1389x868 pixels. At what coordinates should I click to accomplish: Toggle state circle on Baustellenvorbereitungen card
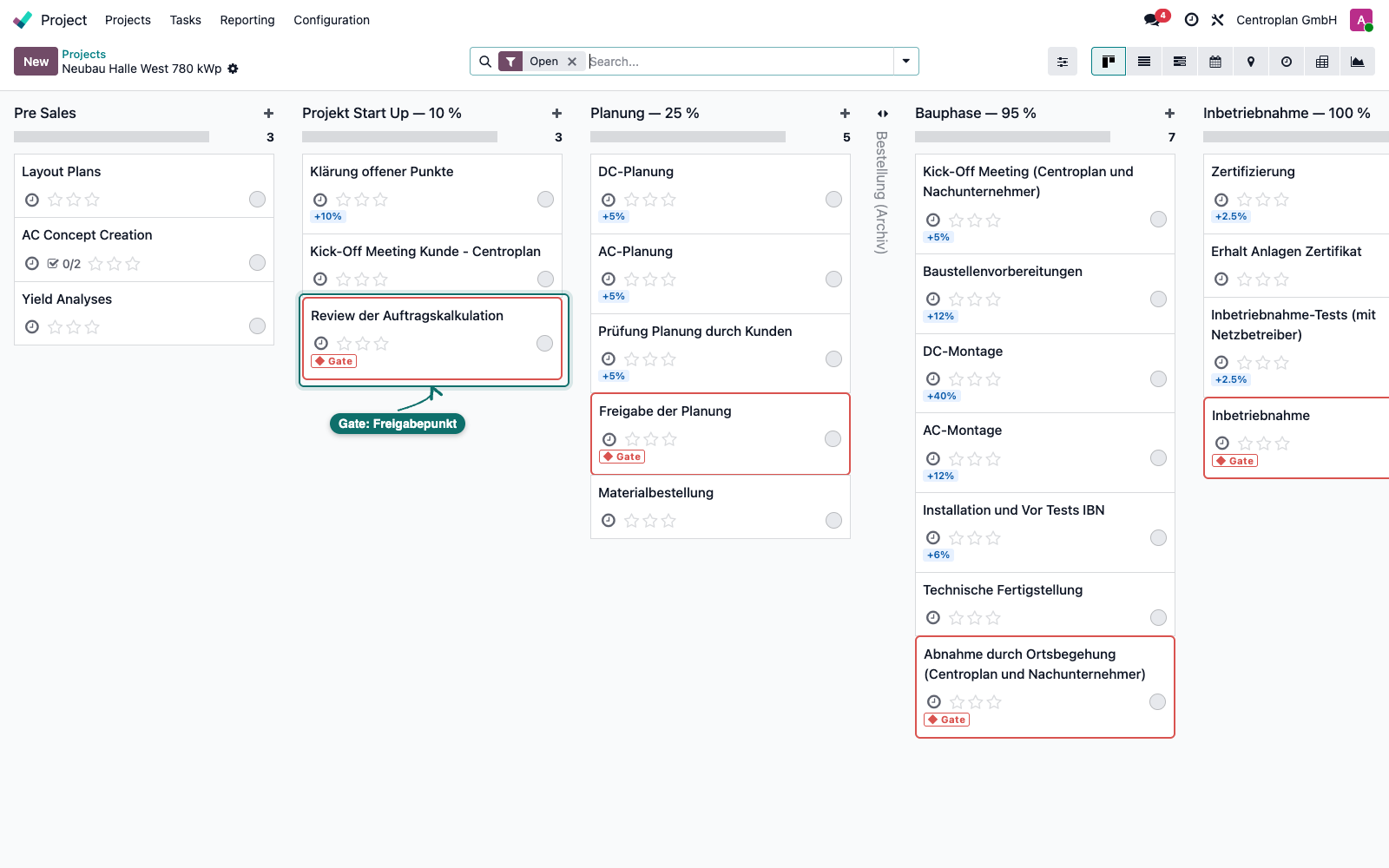point(1159,299)
